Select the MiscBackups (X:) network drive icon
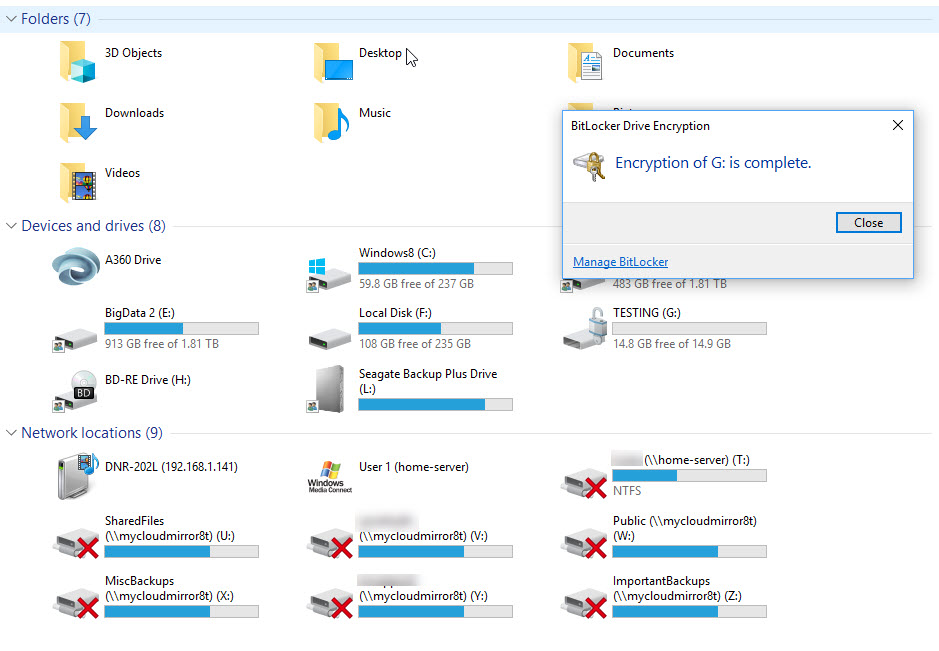 pyautogui.click(x=77, y=602)
